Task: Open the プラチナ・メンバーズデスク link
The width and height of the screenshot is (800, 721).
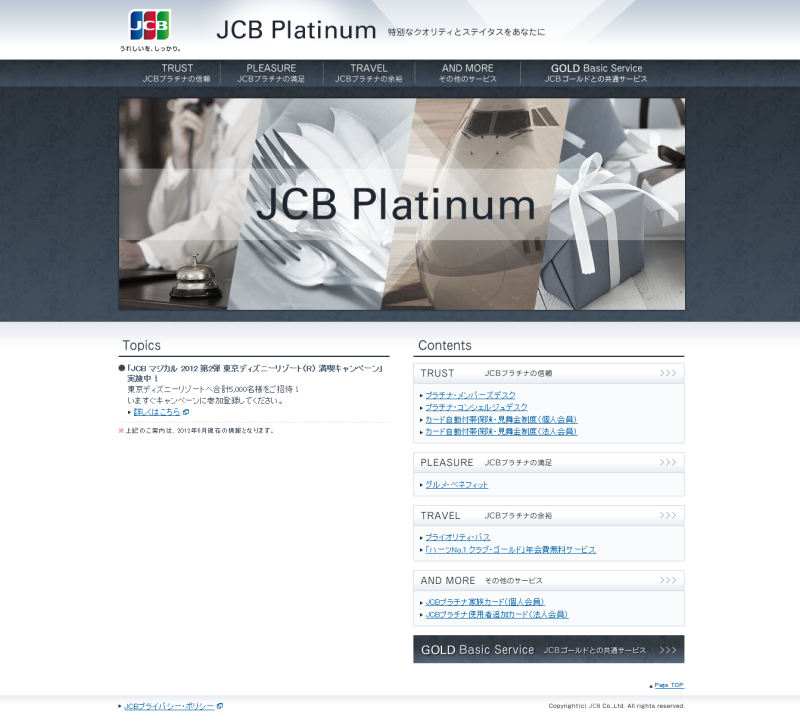Action: [x=470, y=395]
